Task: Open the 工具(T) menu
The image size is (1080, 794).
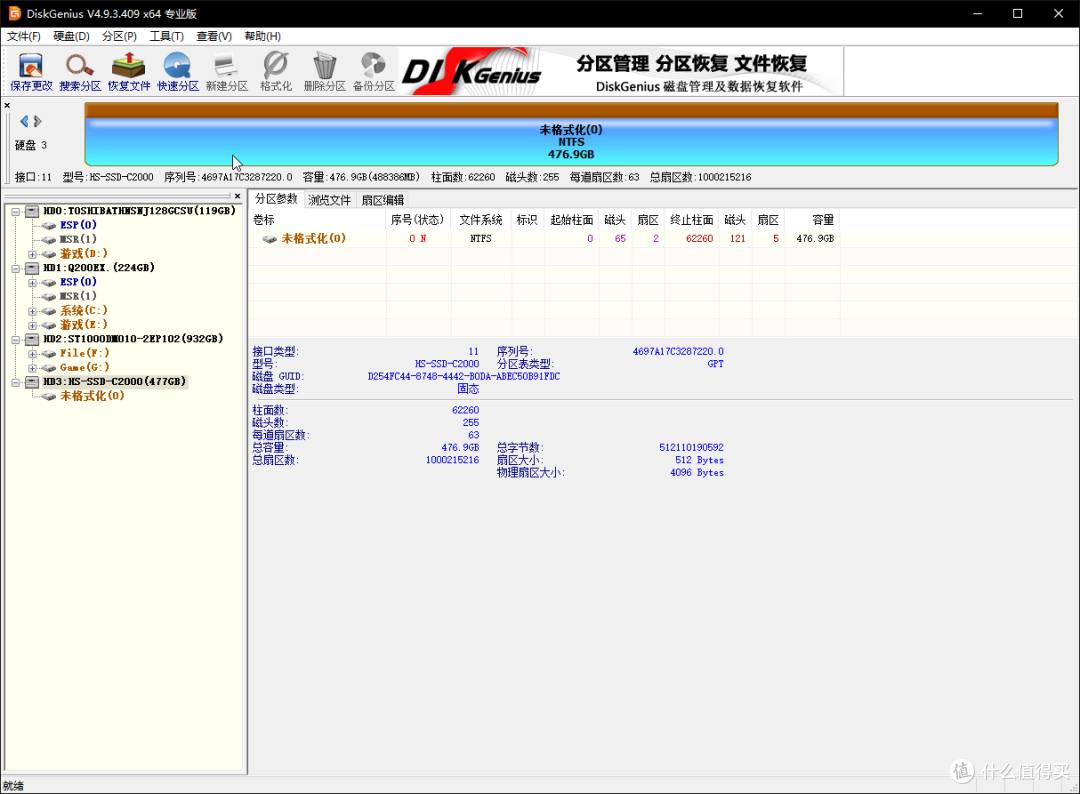Action: click(x=167, y=36)
